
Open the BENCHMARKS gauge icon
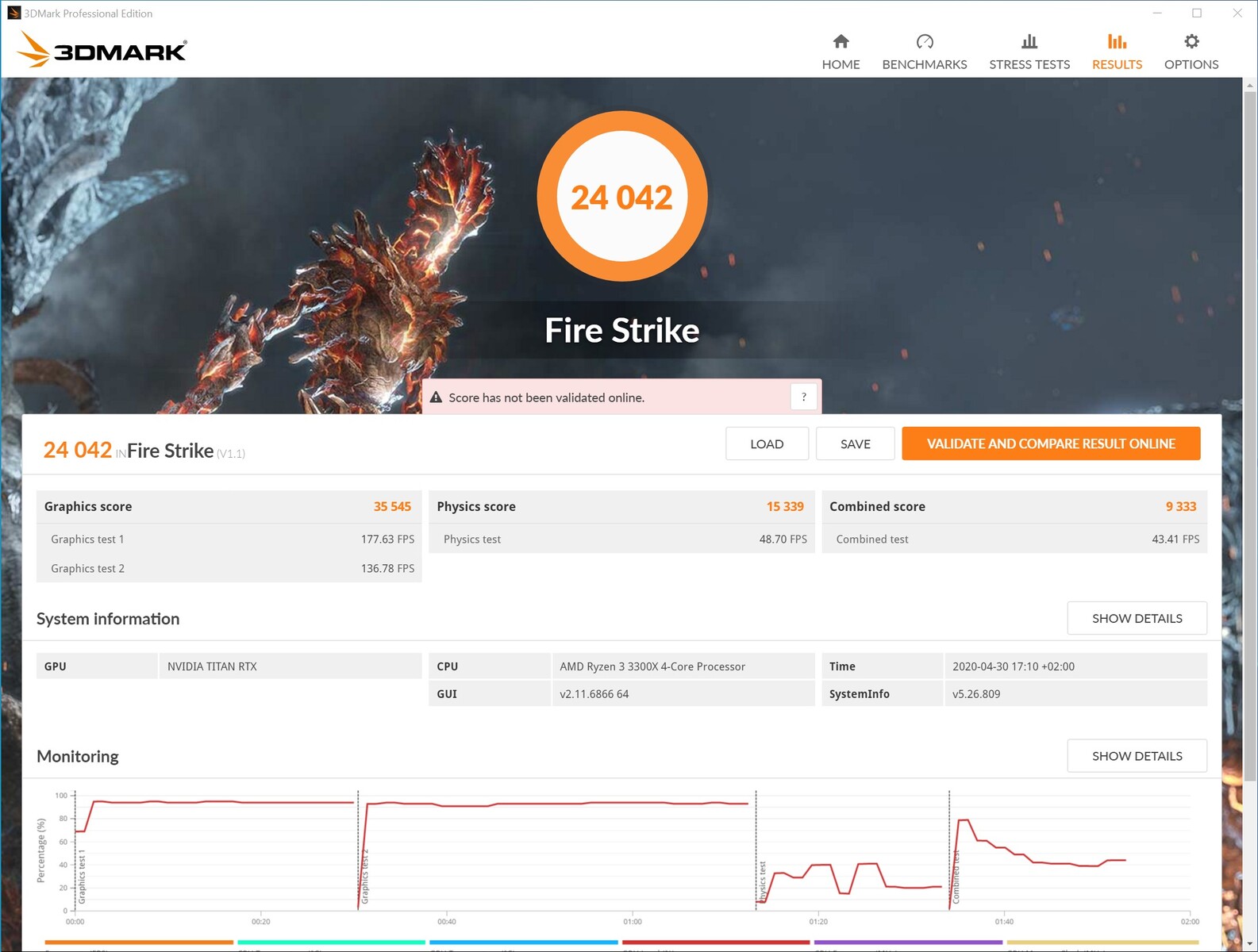point(925,41)
